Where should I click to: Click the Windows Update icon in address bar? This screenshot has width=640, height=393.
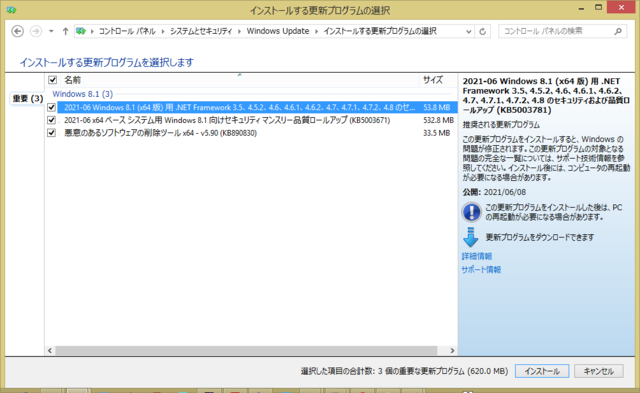point(81,31)
